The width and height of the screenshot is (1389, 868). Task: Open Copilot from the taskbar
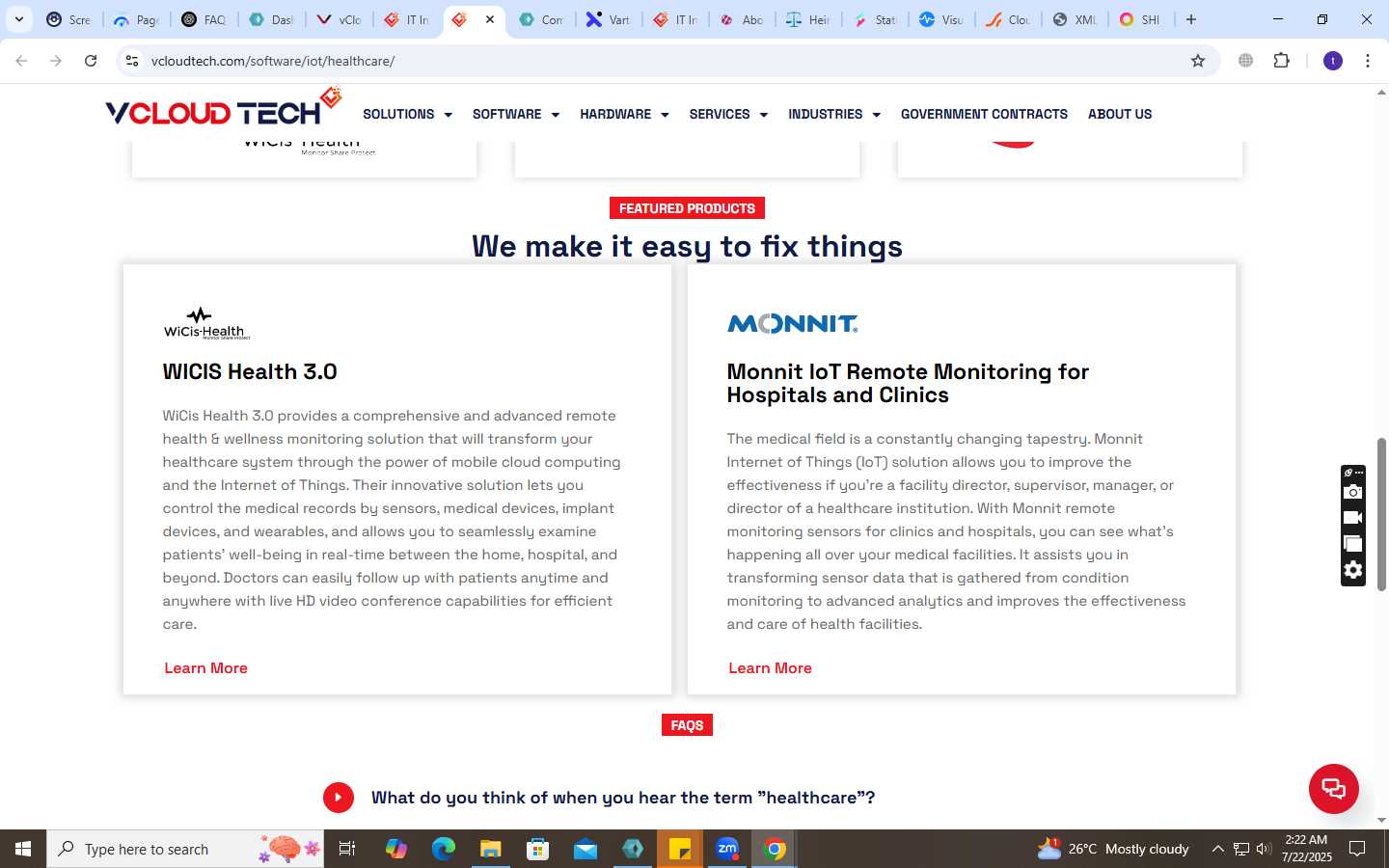point(396,849)
